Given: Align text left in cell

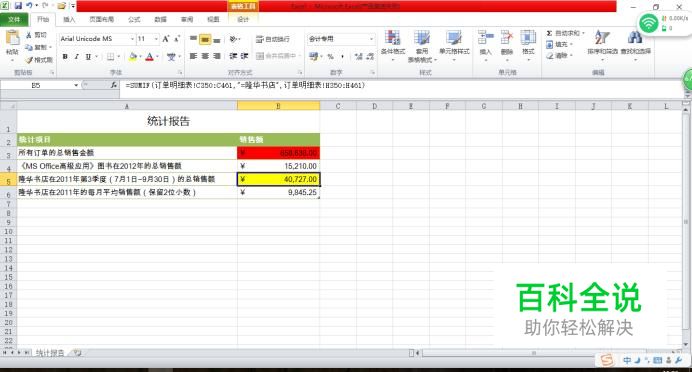Looking at the screenshot, I should [x=193, y=56].
